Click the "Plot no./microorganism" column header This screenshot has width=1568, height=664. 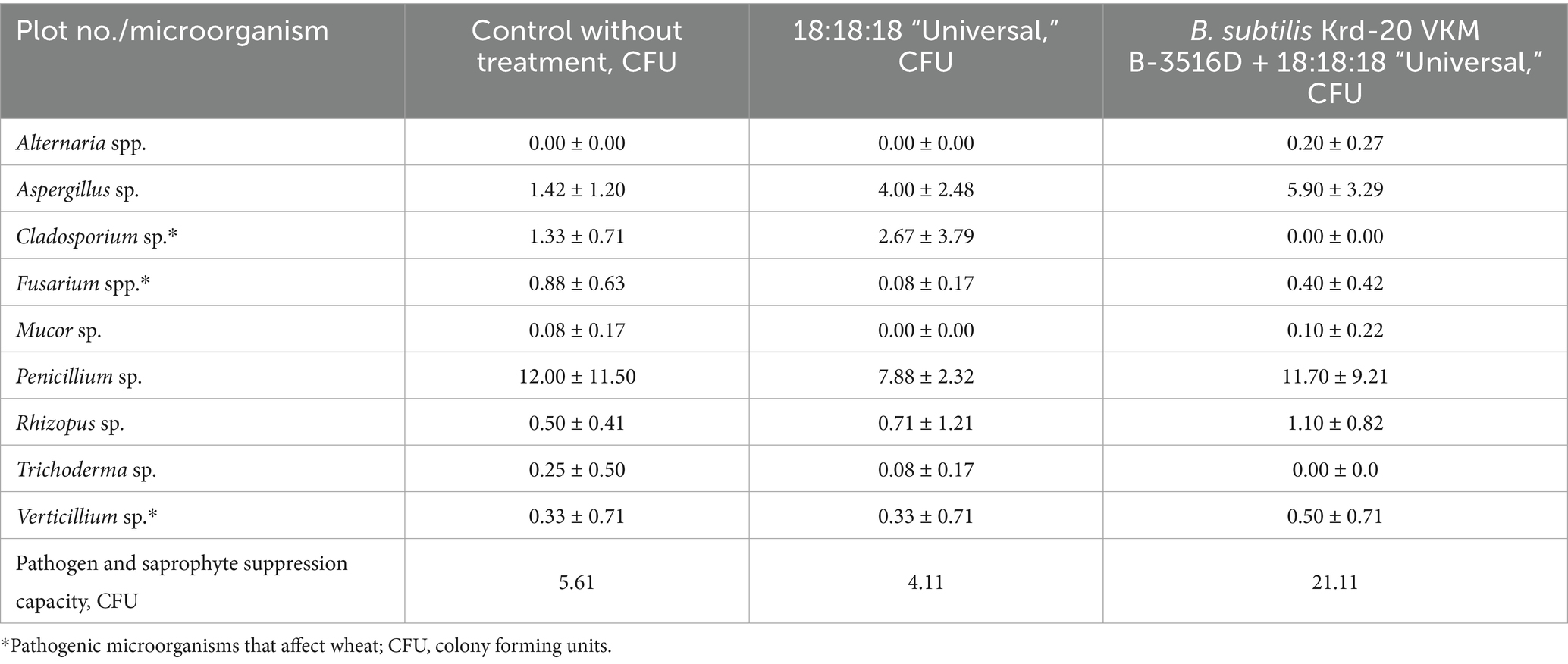click(x=172, y=31)
